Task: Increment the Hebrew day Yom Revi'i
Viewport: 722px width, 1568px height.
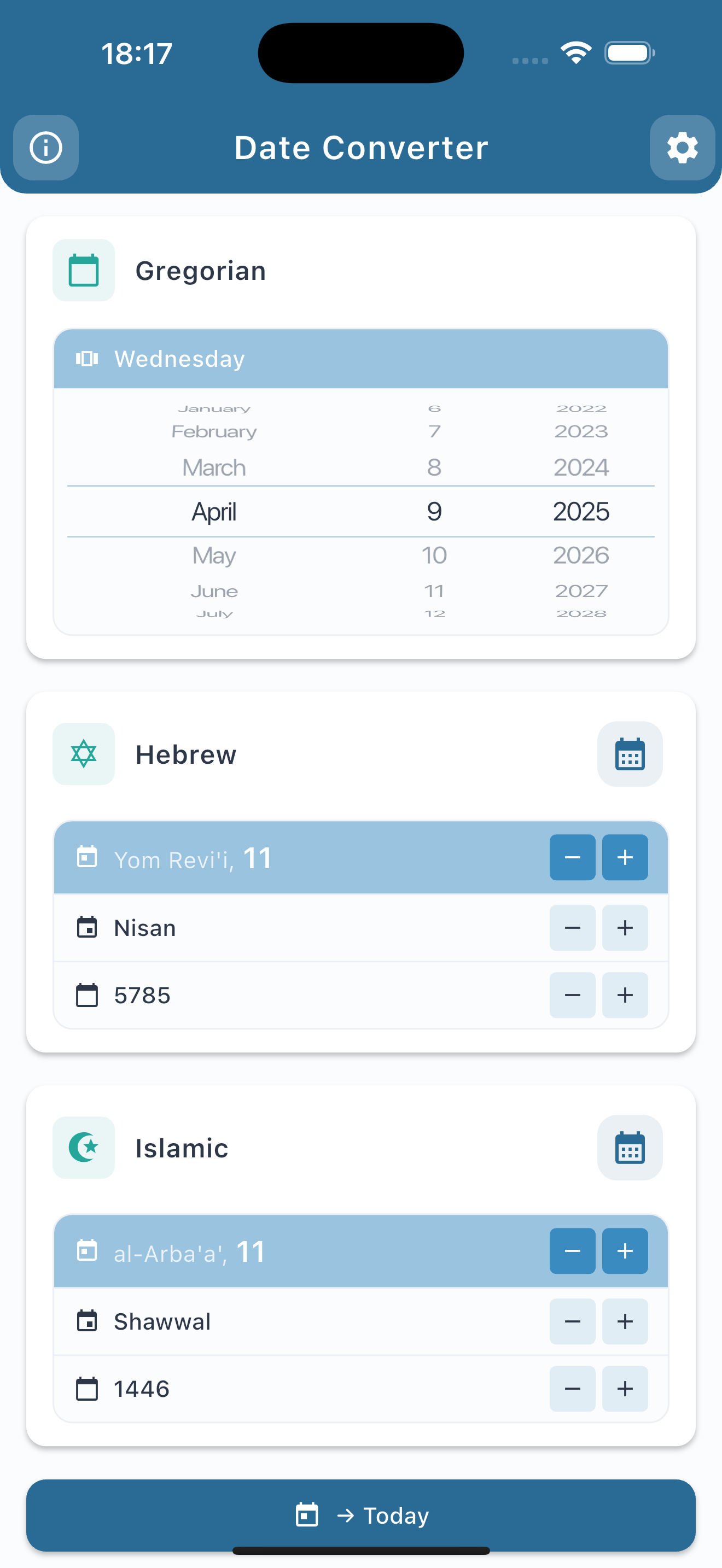Action: coord(625,858)
